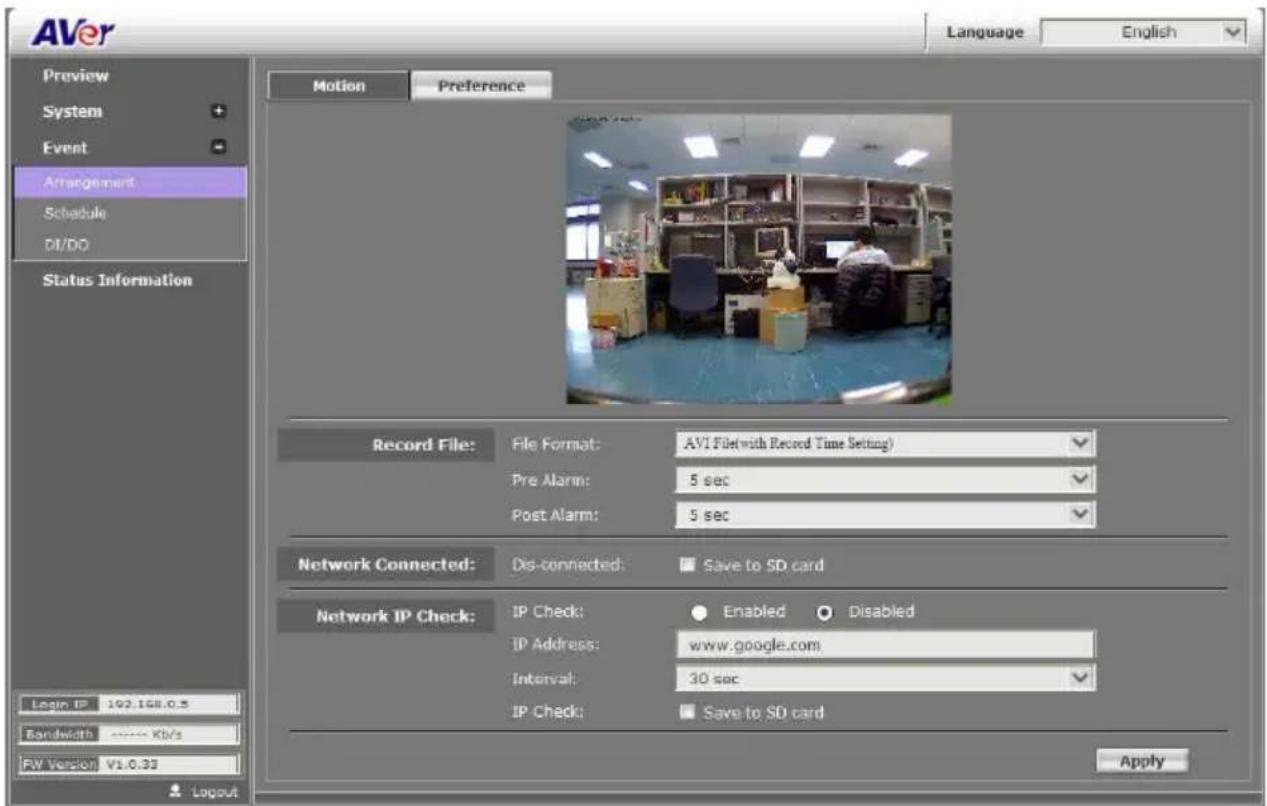Screen dimensions: 1267x806
Task: Click the camera preview image
Action: (758, 259)
